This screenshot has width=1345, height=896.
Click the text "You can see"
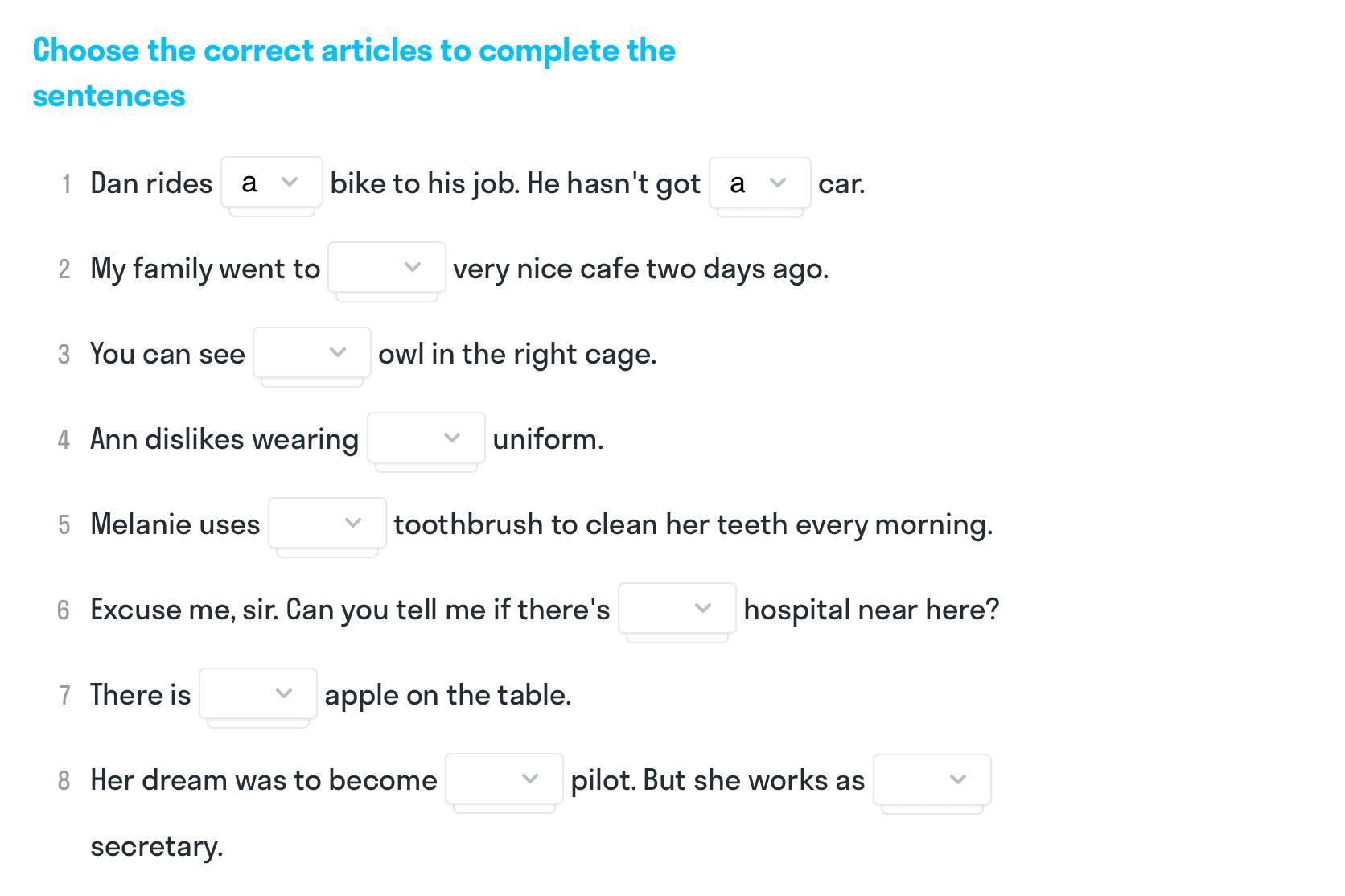coord(167,354)
